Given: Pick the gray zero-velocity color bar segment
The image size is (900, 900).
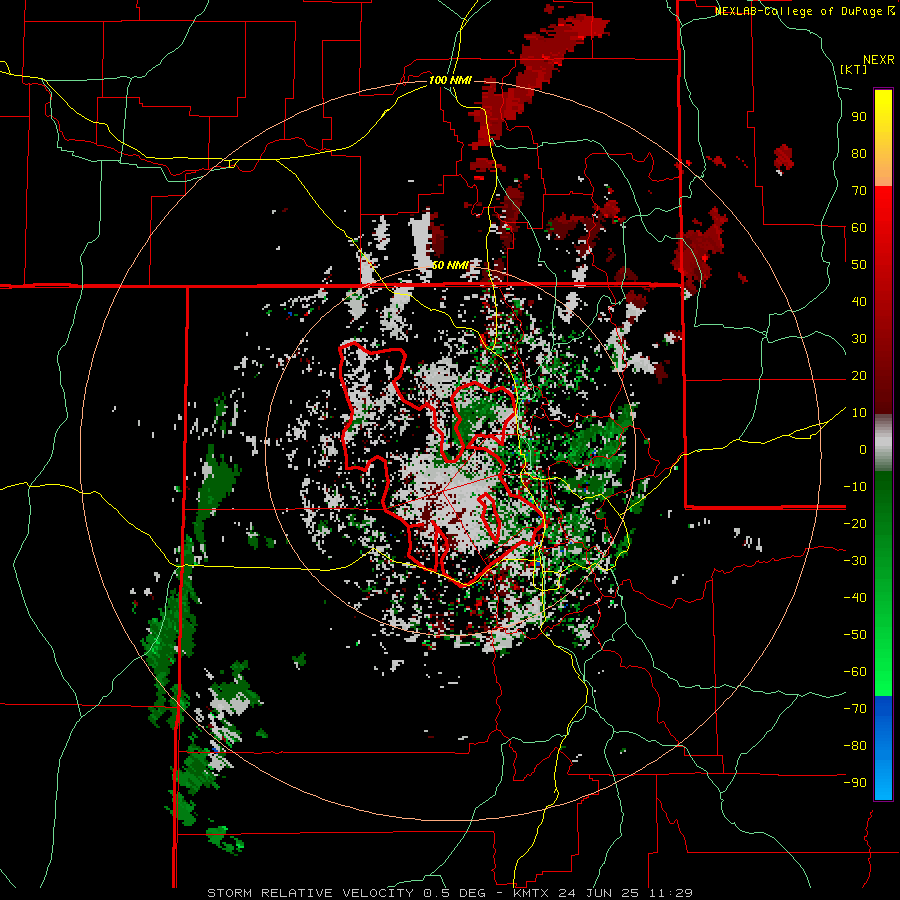Looking at the screenshot, I should pyautogui.click(x=883, y=443).
